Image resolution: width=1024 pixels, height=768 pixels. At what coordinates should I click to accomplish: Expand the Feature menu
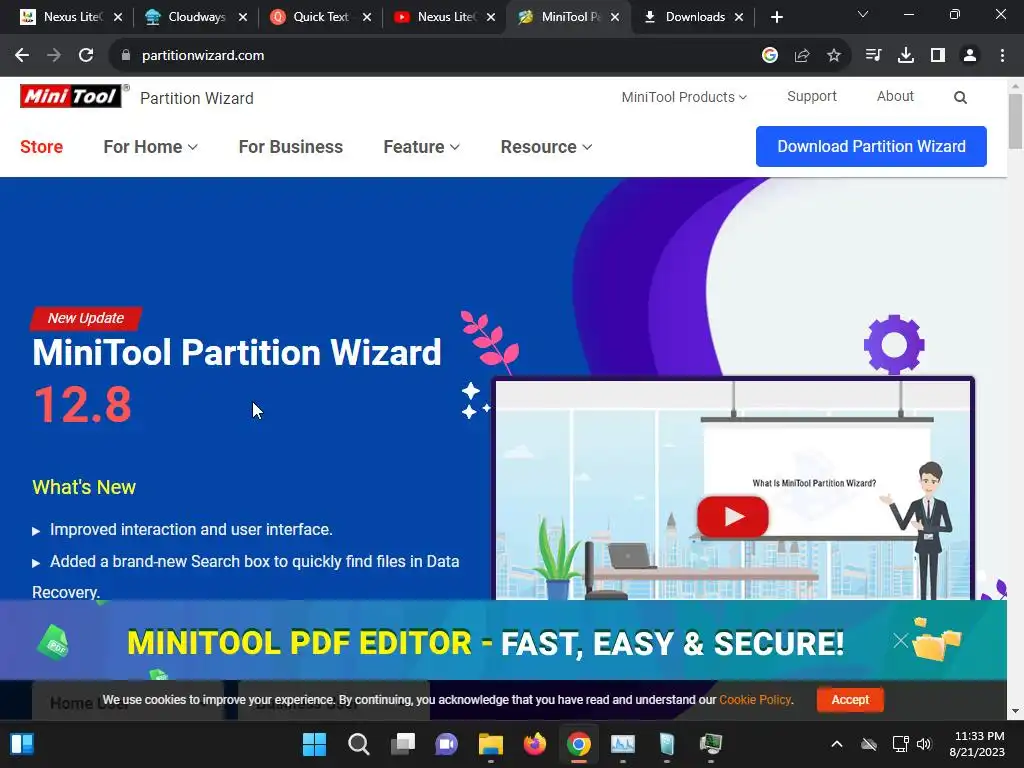[x=421, y=147]
